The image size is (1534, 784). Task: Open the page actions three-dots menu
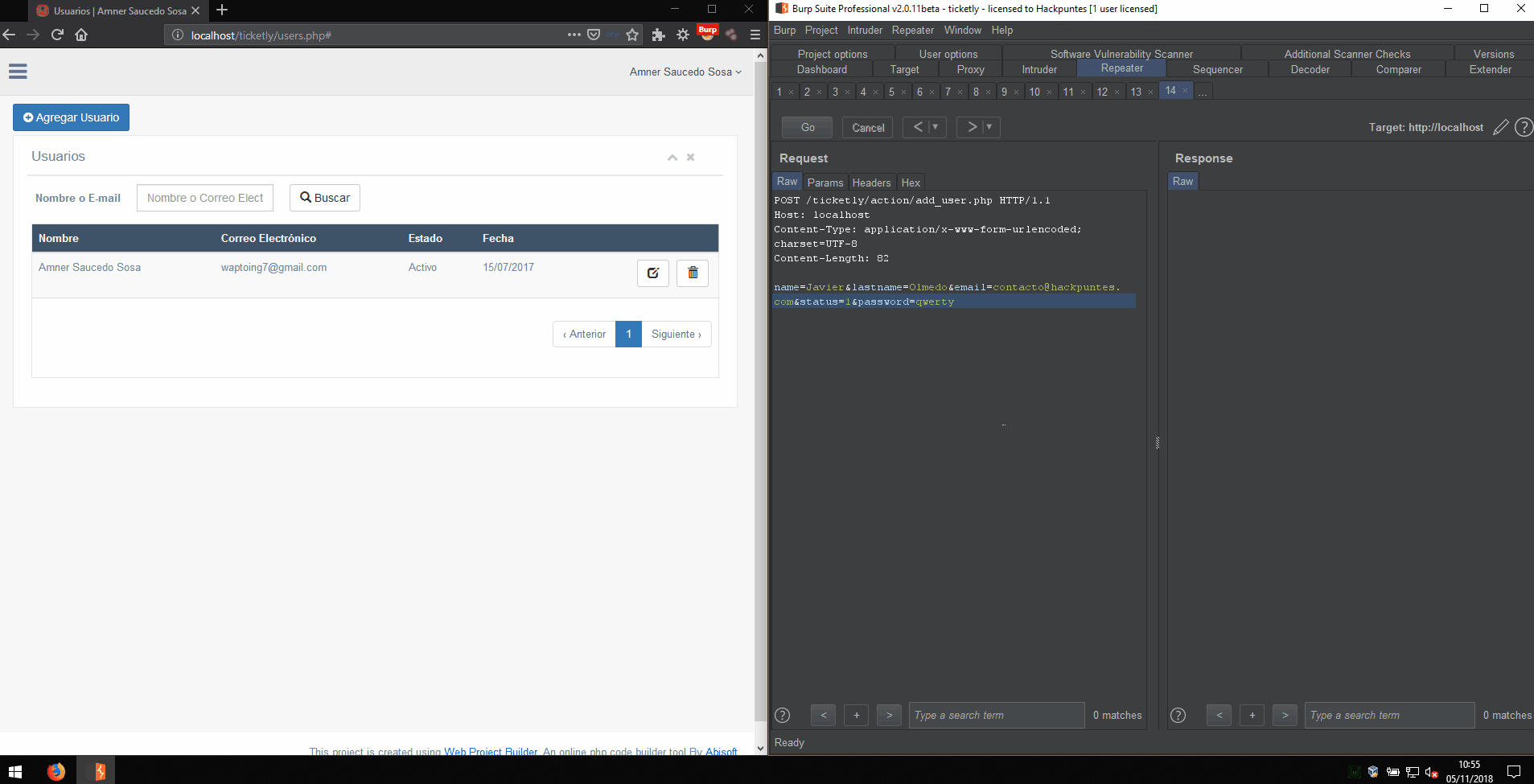574,35
